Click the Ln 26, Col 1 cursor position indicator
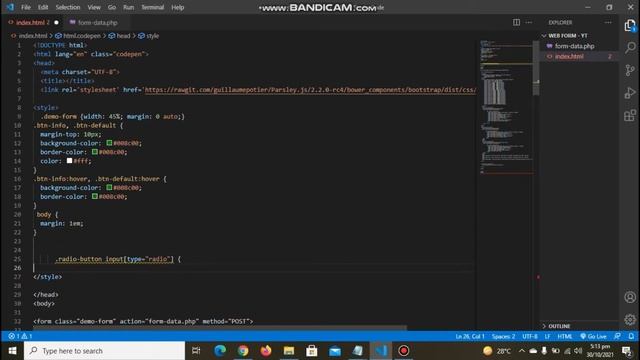 pos(469,336)
